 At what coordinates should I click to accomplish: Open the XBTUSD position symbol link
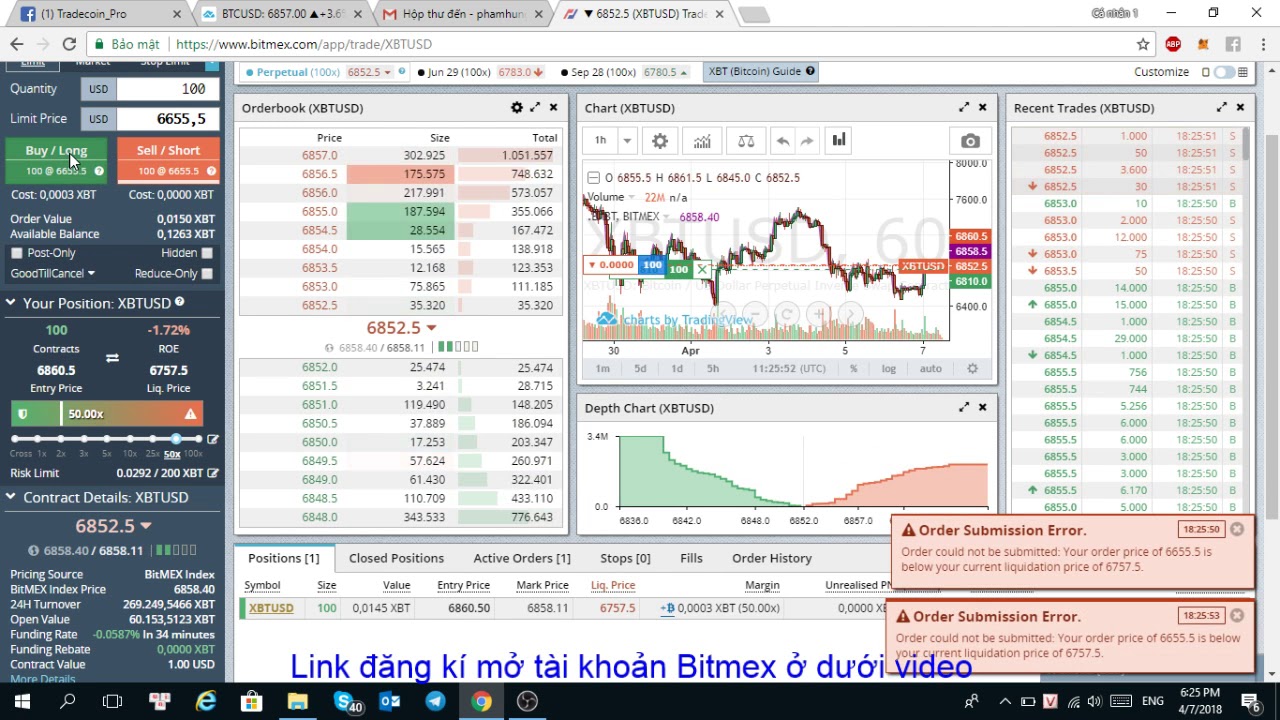(271, 608)
